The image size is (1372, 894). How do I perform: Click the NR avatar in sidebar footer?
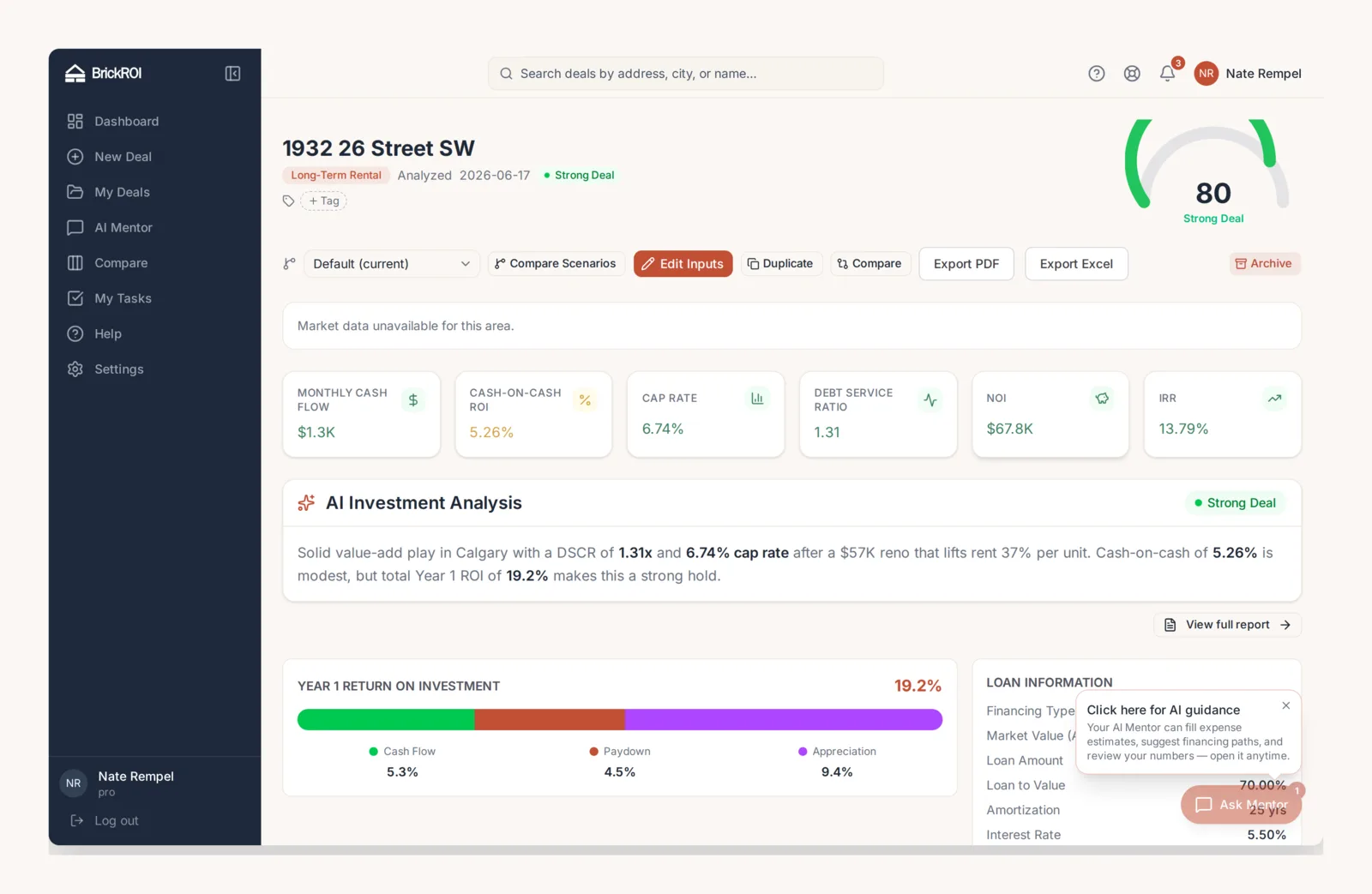[74, 783]
